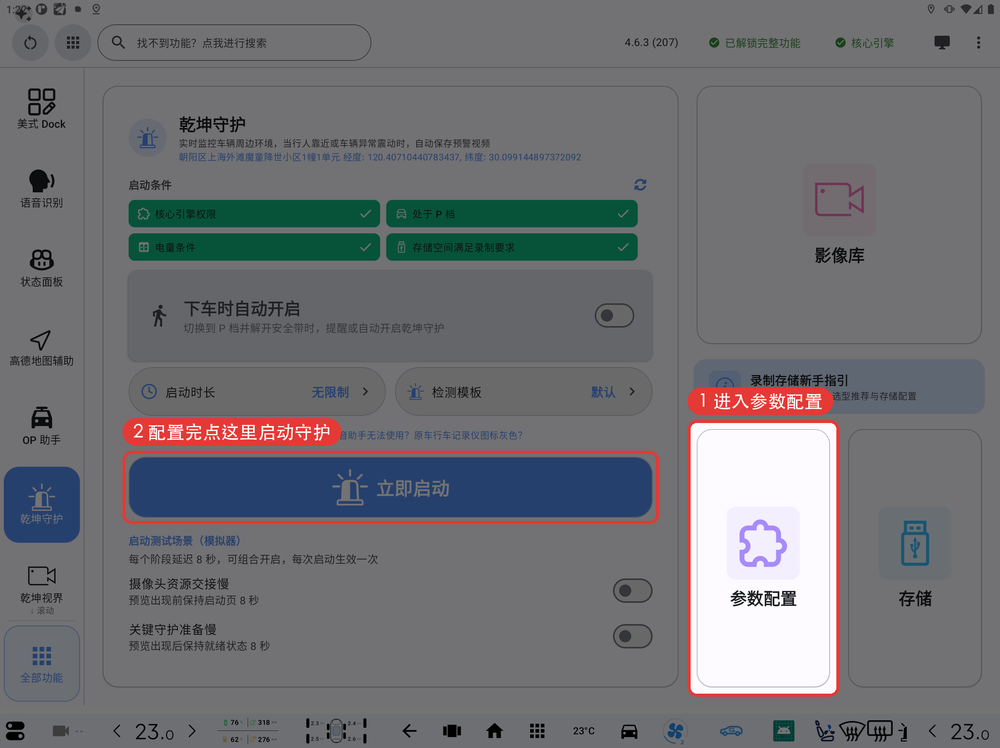This screenshot has width=1000, height=748.
Task: Click the 已解锁完整功能 status label
Action: [x=754, y=43]
